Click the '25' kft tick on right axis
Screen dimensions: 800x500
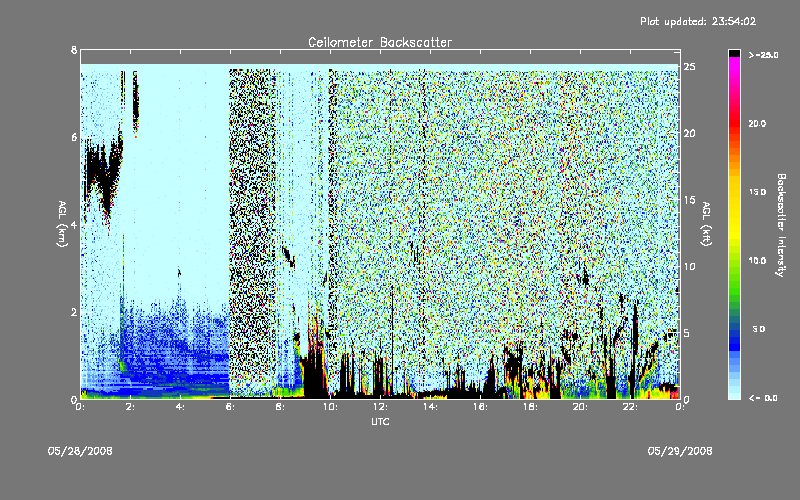[x=689, y=67]
